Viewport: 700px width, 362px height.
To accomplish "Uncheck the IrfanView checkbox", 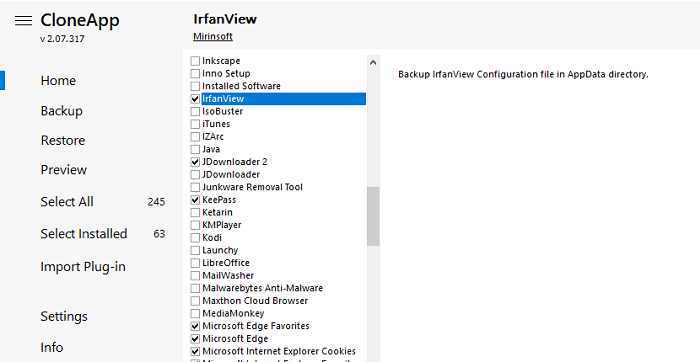I will coord(195,99).
